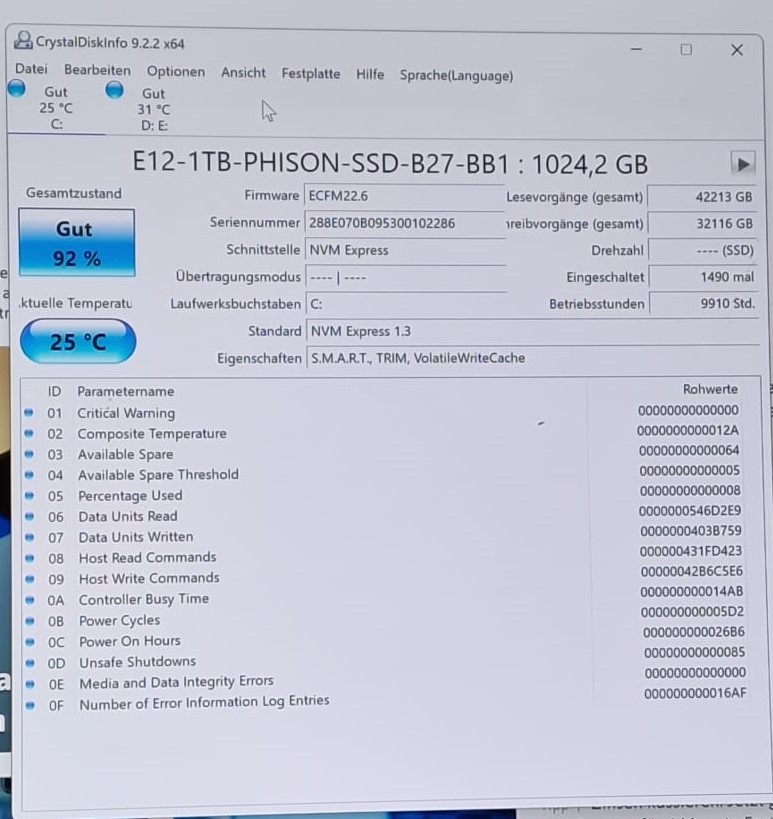Click the CrystalDiskInfo app icon in title bar

[22, 40]
